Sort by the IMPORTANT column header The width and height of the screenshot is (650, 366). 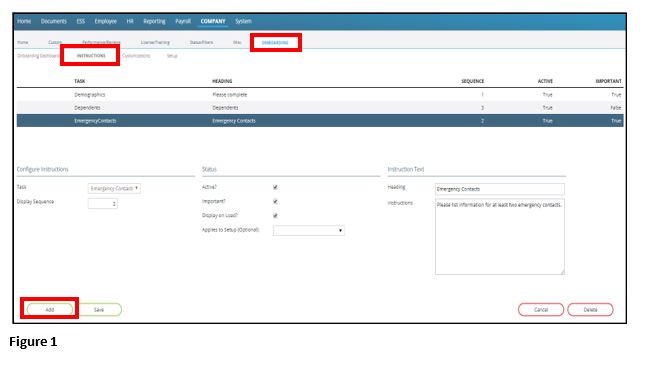click(x=609, y=81)
